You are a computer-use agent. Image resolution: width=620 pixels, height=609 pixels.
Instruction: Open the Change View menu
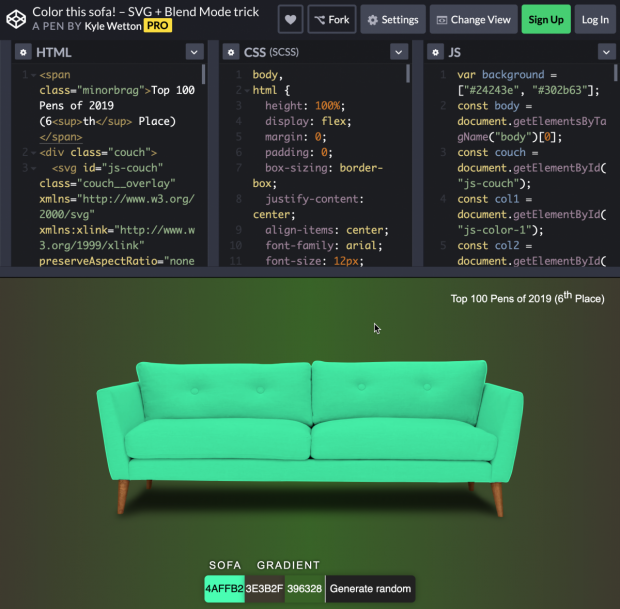coord(474,19)
